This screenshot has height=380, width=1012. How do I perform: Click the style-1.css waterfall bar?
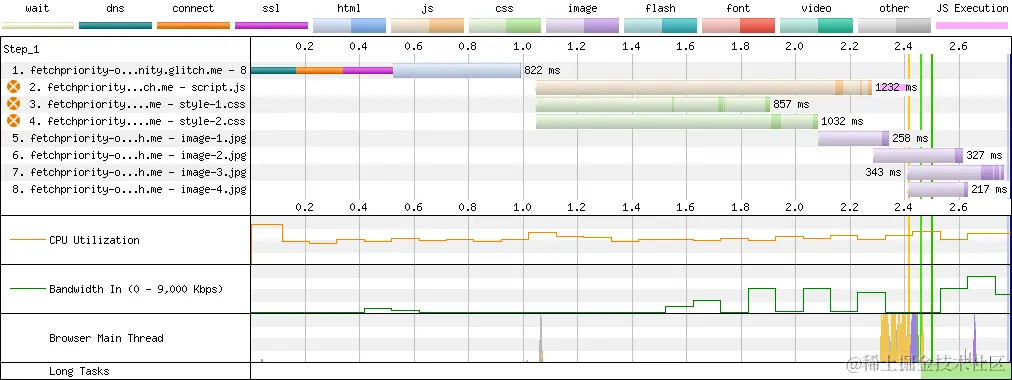653,104
